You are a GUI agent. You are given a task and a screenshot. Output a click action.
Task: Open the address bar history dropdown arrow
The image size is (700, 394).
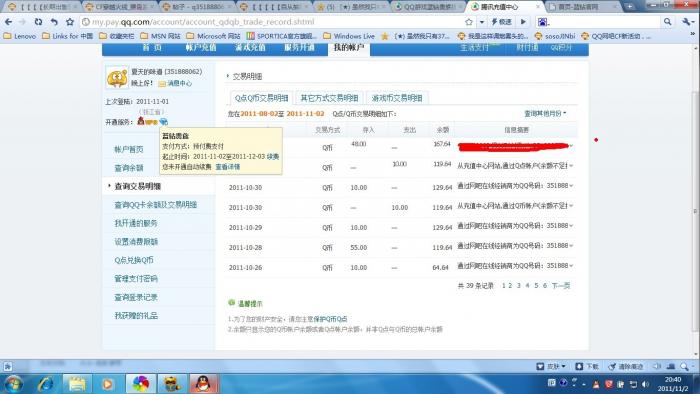tap(482, 21)
